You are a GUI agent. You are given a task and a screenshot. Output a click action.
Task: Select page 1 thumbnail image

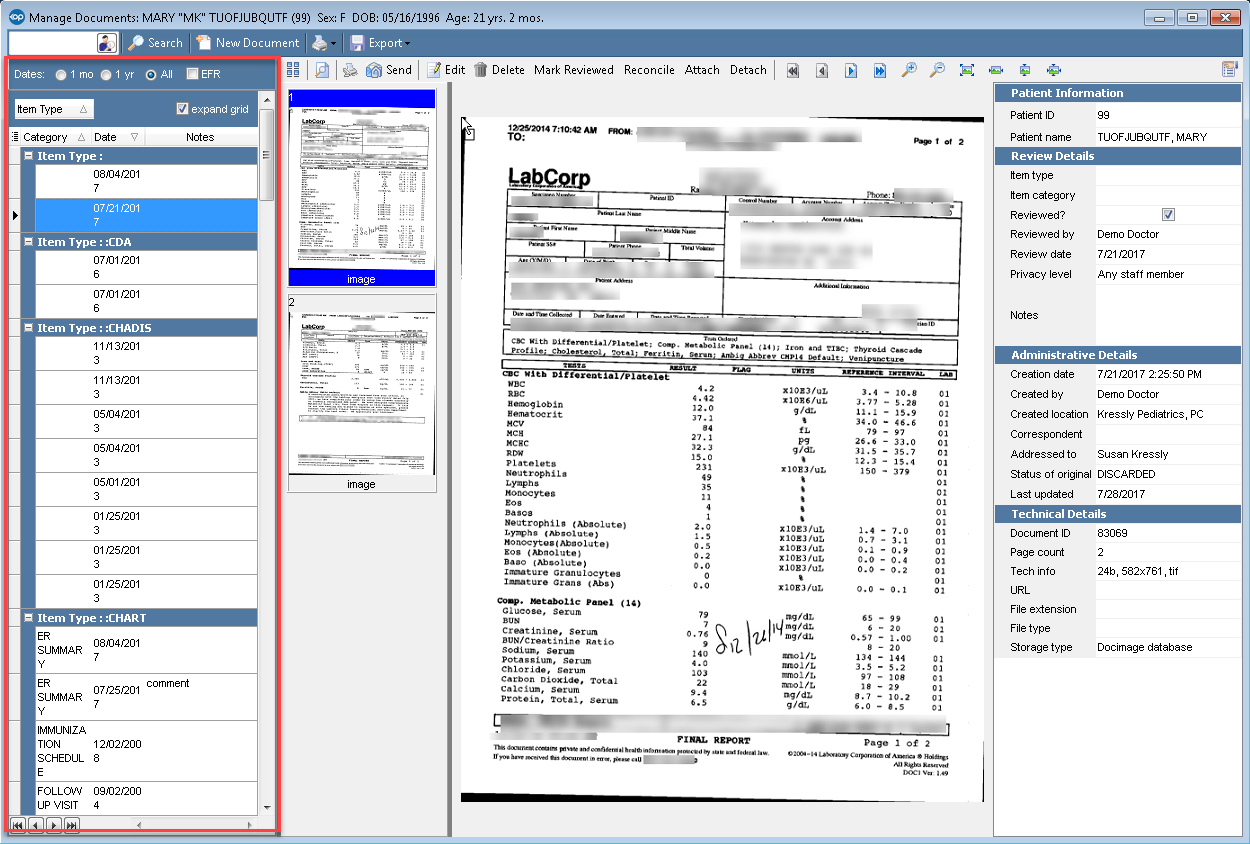[x=361, y=188]
